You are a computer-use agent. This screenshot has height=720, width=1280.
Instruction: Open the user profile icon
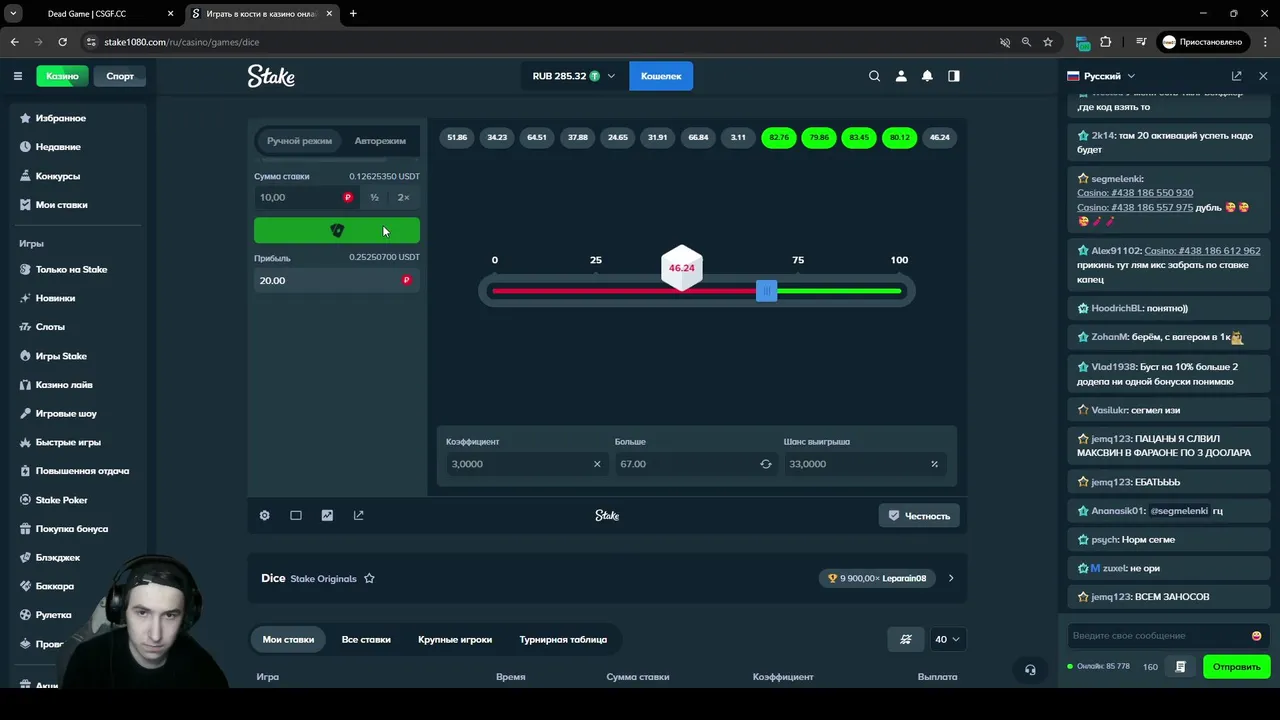click(901, 76)
